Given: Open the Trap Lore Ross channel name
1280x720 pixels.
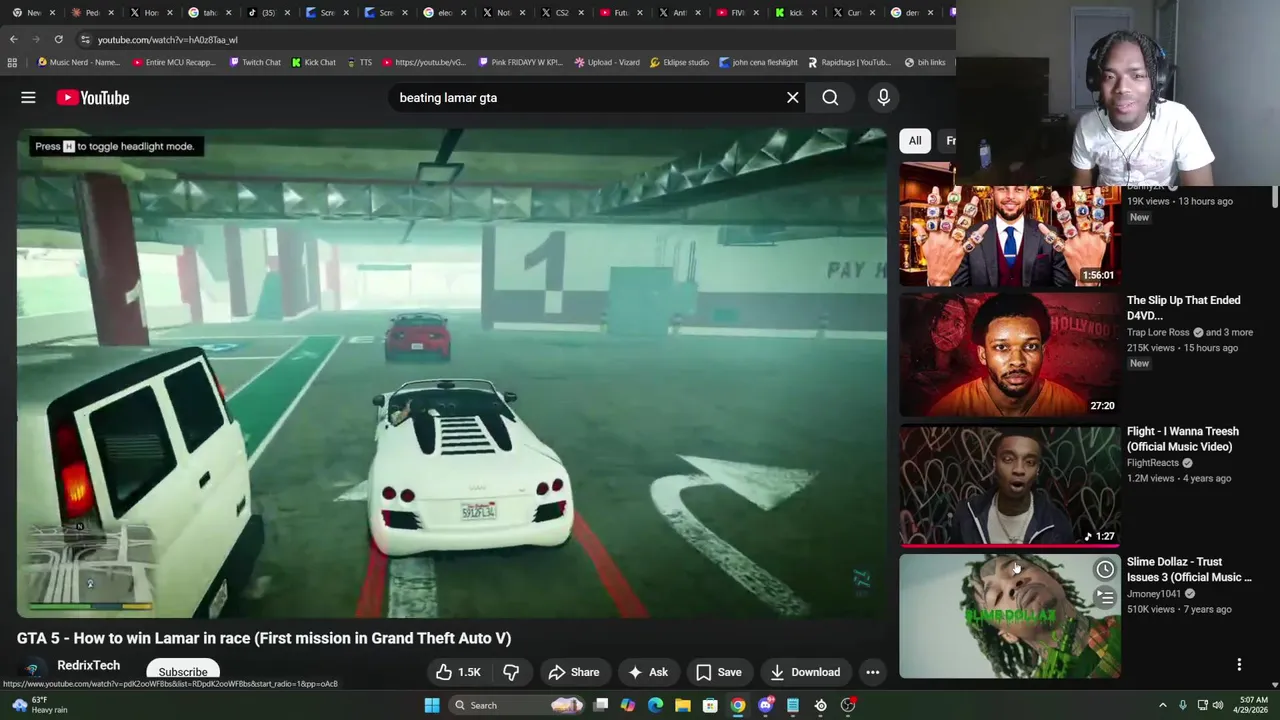Looking at the screenshot, I should click(1158, 332).
